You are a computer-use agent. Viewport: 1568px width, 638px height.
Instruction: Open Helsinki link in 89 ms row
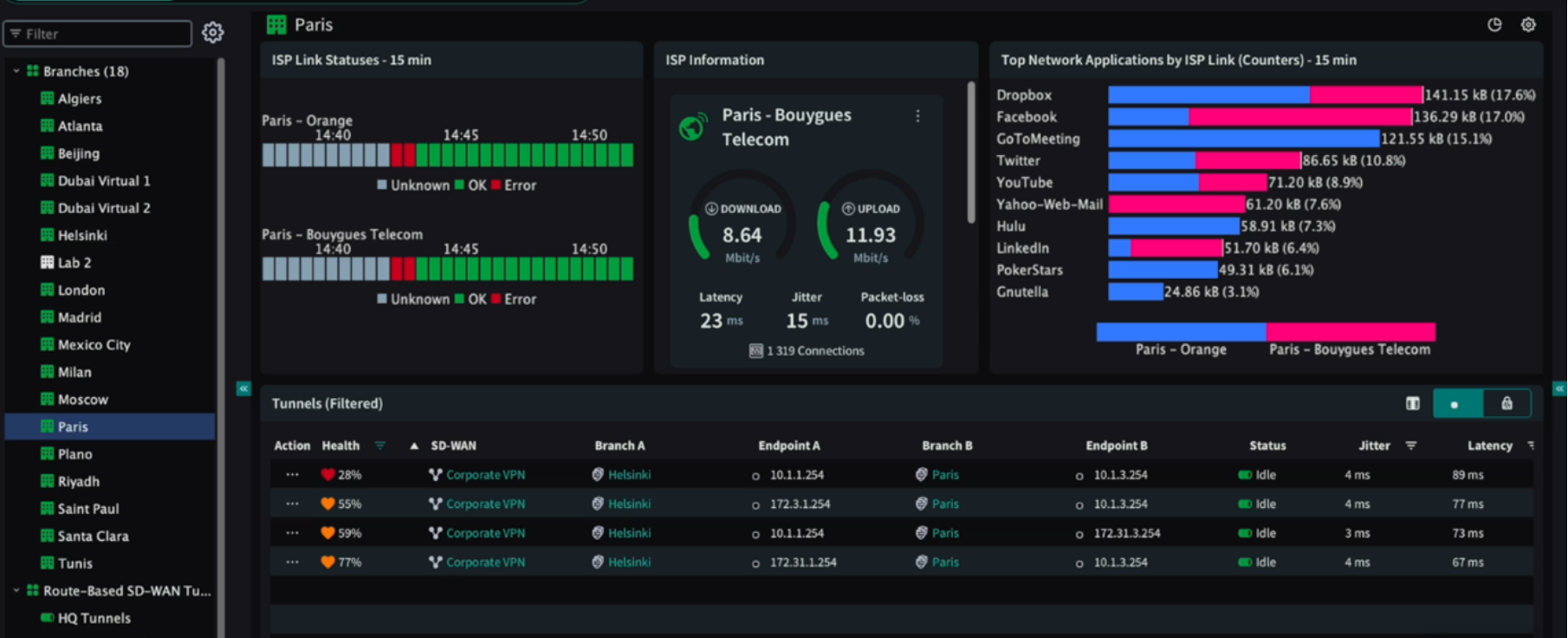629,475
